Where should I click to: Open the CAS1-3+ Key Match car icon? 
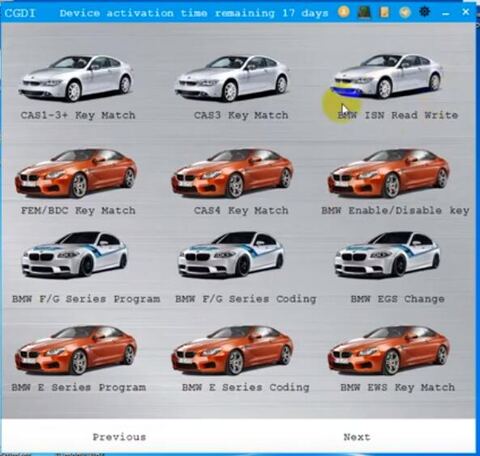tap(76, 79)
